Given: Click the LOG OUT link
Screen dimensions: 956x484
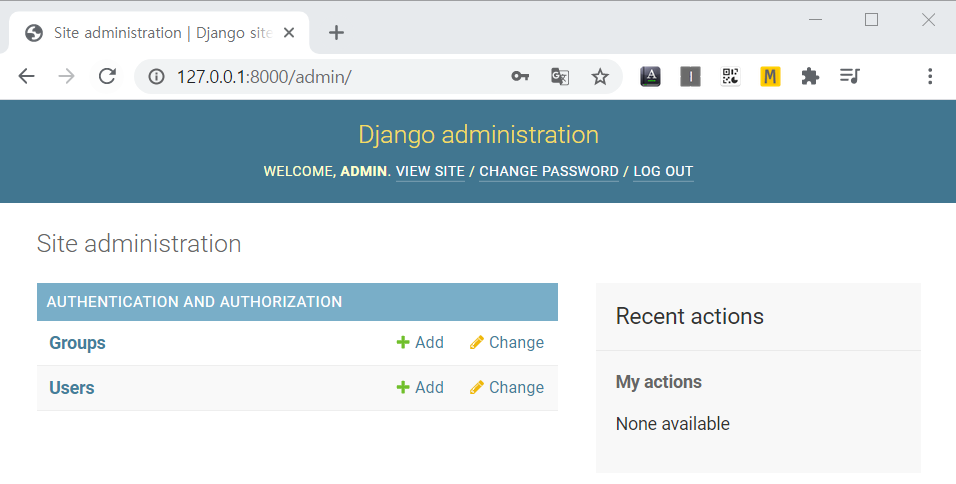Looking at the screenshot, I should pyautogui.click(x=663, y=171).
